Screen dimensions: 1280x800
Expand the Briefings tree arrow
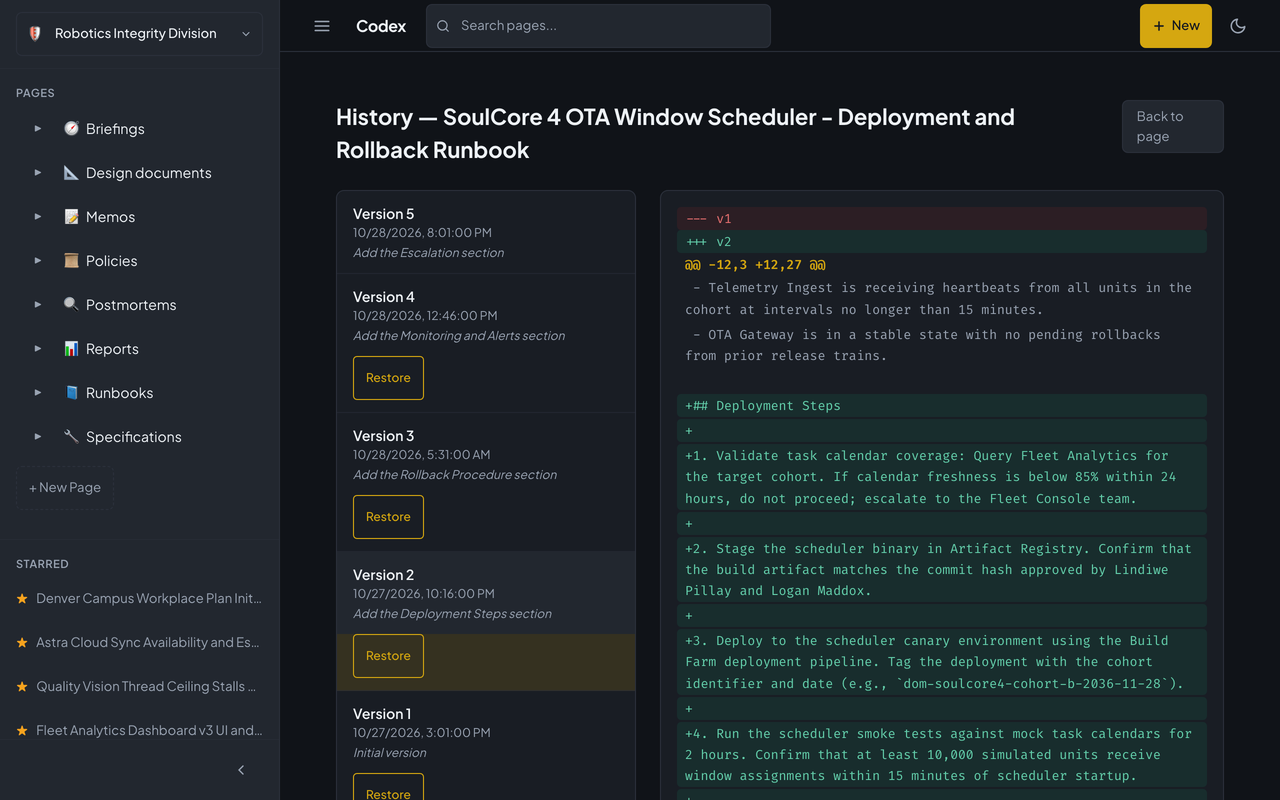(x=38, y=129)
